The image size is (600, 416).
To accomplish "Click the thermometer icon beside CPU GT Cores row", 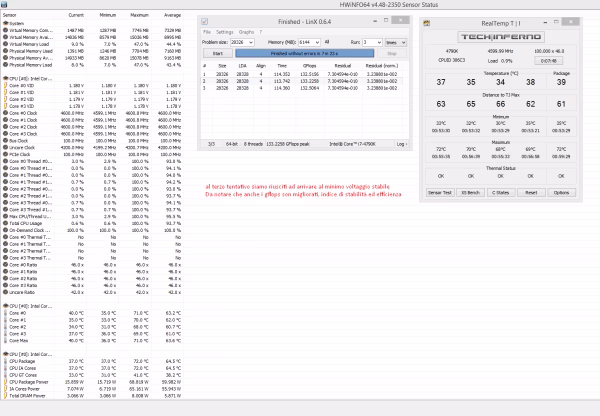I will [x=5, y=375].
